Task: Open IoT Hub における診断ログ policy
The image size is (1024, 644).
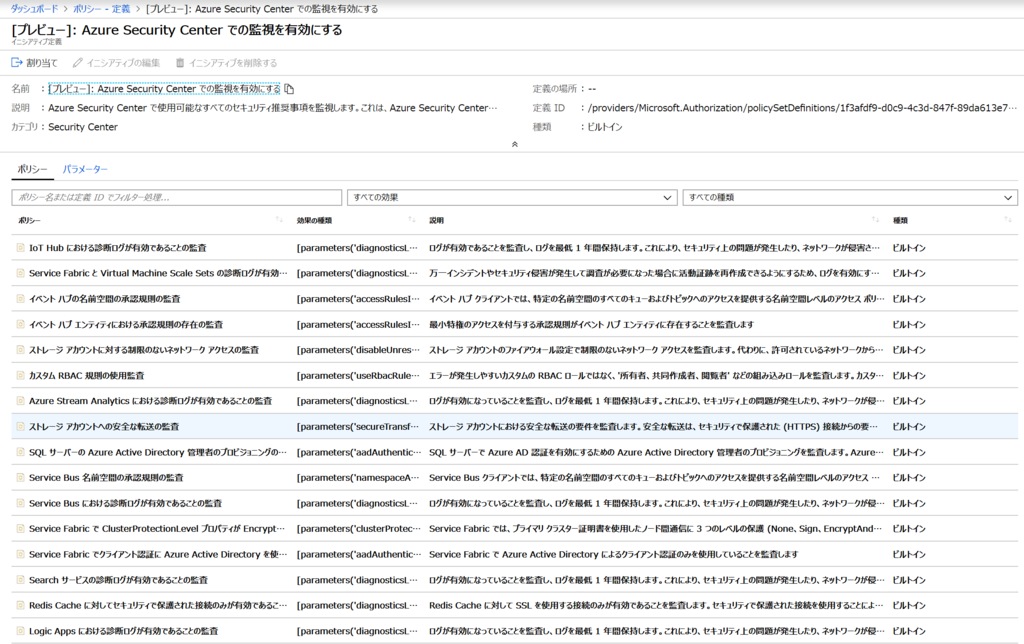Action: coord(118,248)
